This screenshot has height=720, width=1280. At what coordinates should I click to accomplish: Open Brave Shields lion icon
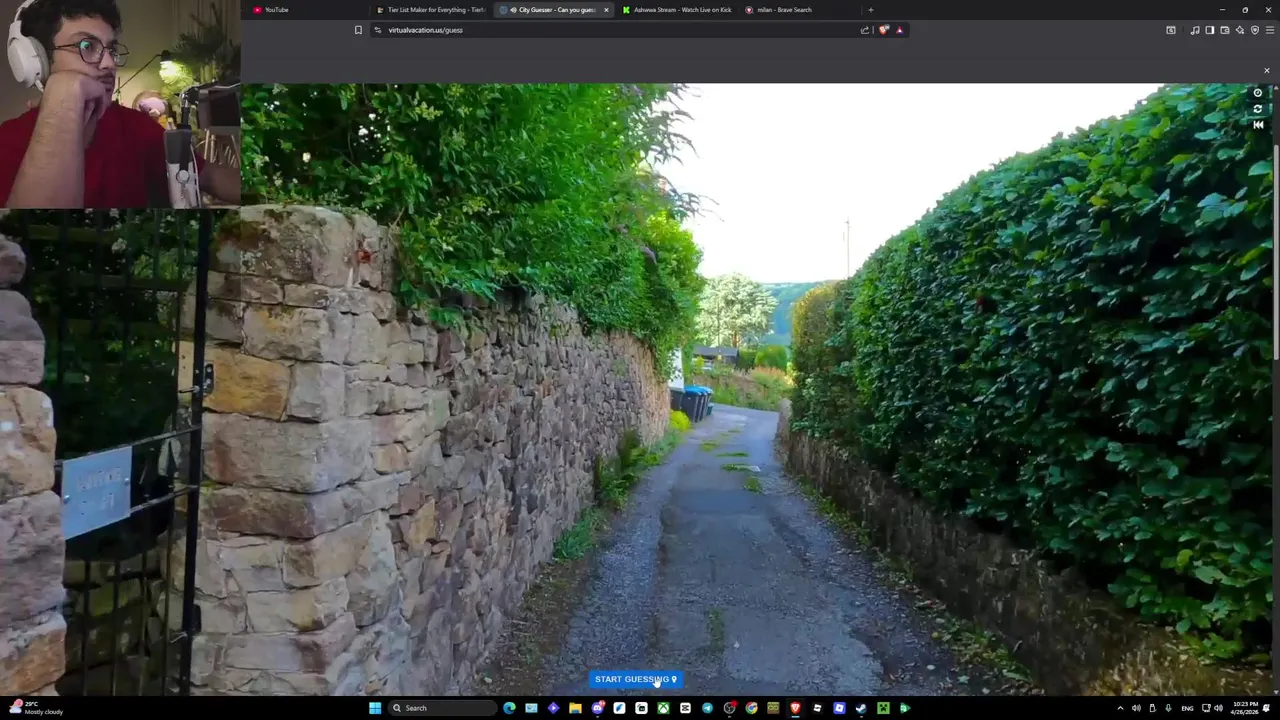[x=883, y=30]
